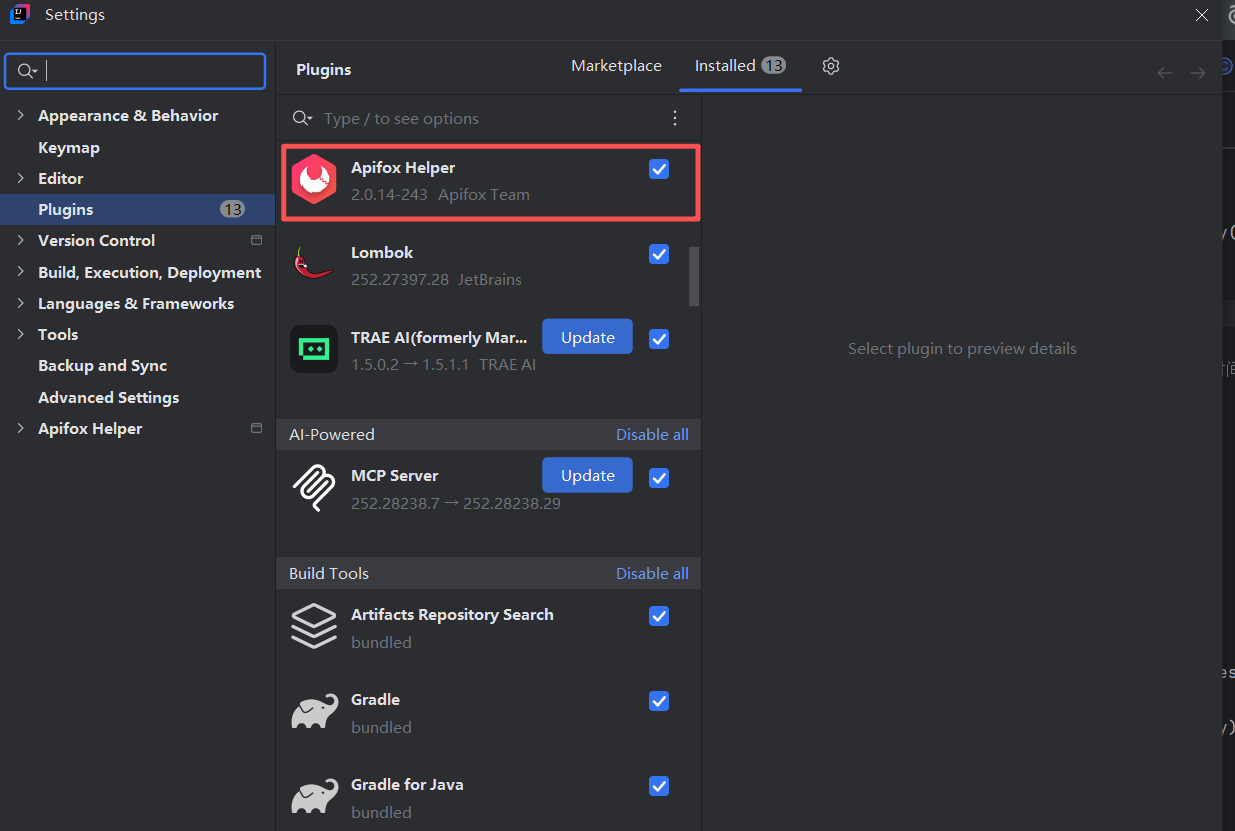
Task: Disable all AI-Powered plugins
Action: click(x=652, y=434)
